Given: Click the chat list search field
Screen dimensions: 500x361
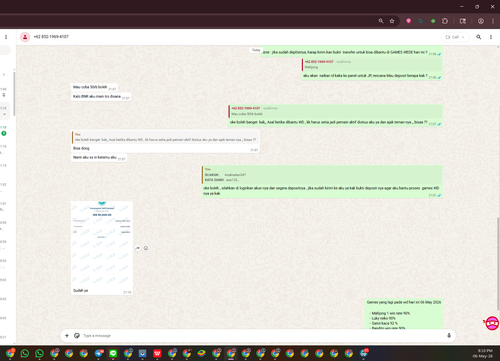Looking at the screenshot, I should click(5, 50).
